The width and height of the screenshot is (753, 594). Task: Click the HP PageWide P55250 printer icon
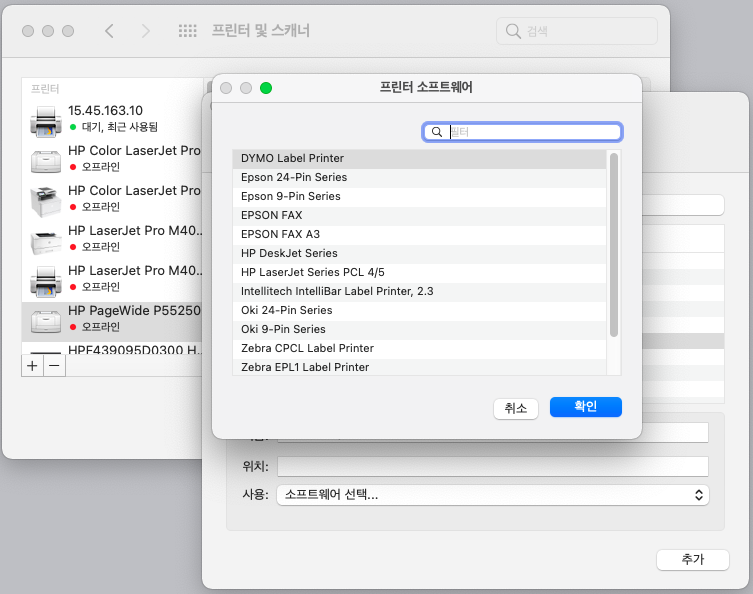[46, 321]
